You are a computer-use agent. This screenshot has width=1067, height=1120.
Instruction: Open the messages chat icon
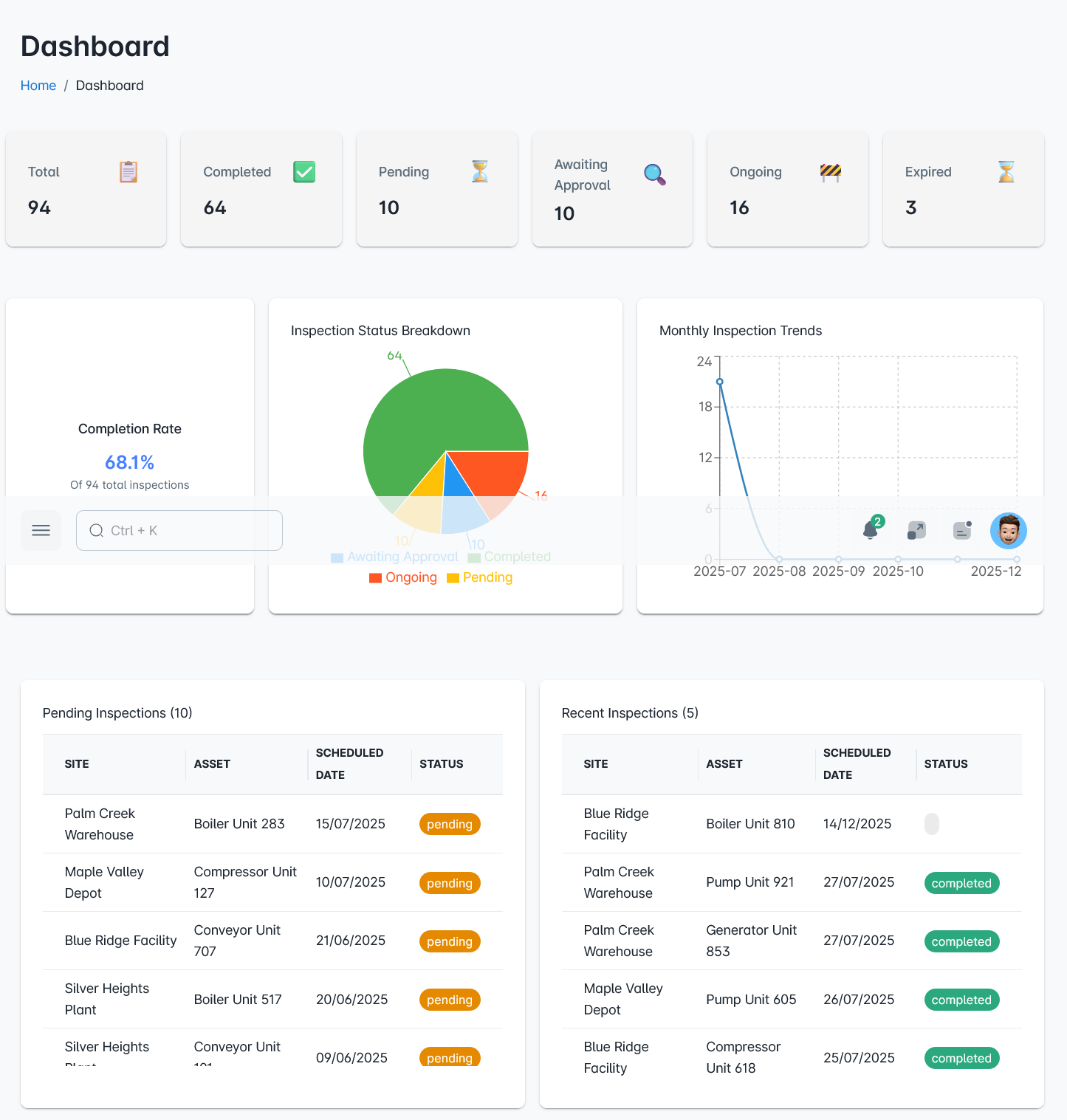click(962, 530)
